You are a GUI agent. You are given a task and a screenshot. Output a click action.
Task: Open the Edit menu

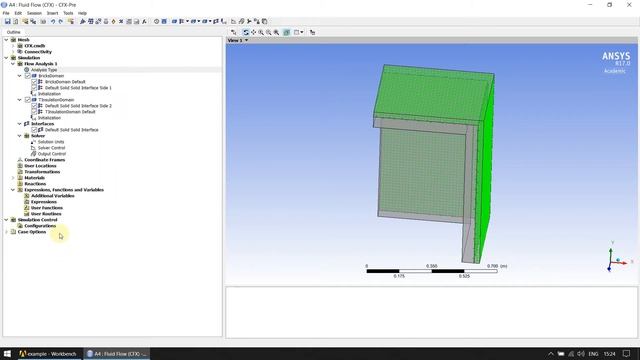click(x=18, y=13)
